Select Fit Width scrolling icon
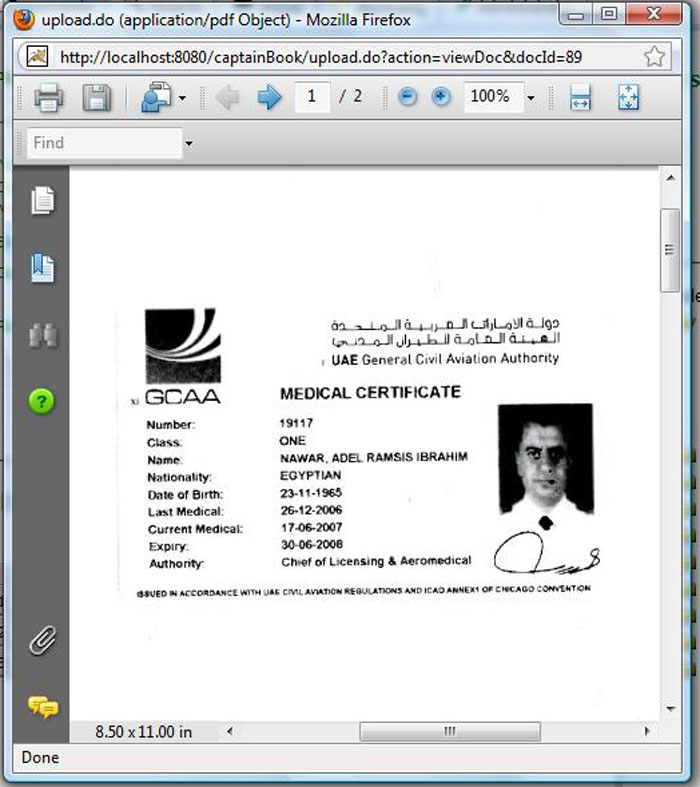700x787 pixels. pyautogui.click(x=580, y=97)
